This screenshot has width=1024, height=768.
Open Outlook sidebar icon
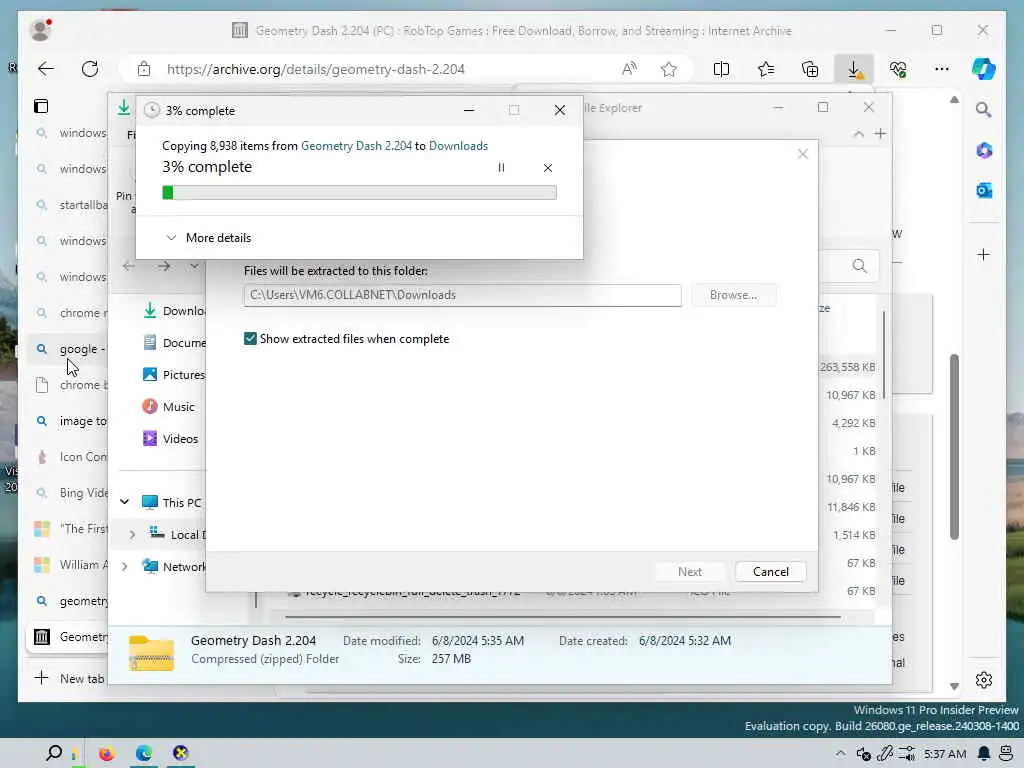[984, 191]
